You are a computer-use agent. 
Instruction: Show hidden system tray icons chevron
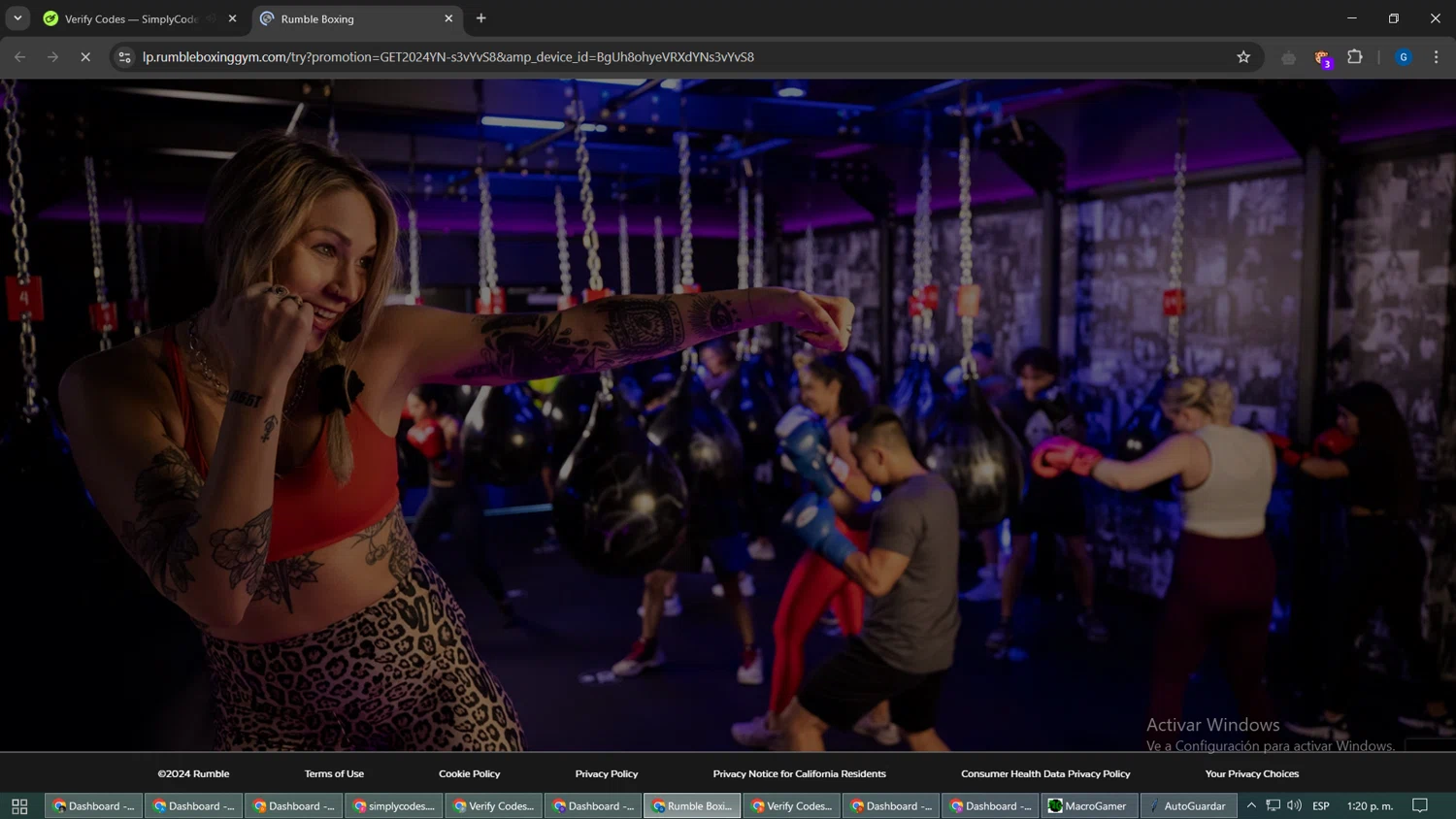(1251, 805)
